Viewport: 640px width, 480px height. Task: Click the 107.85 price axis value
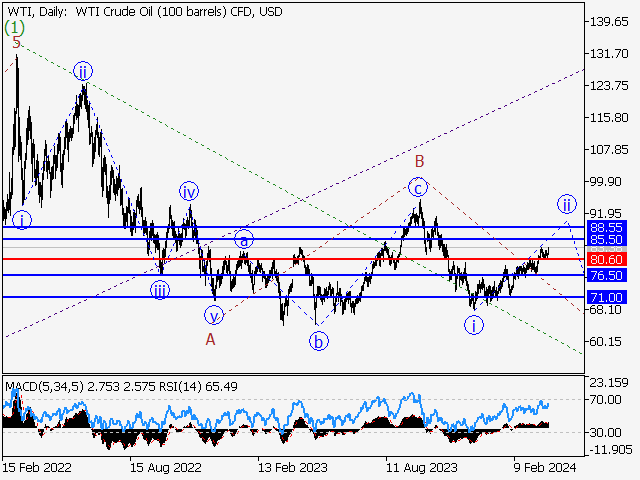pos(609,150)
